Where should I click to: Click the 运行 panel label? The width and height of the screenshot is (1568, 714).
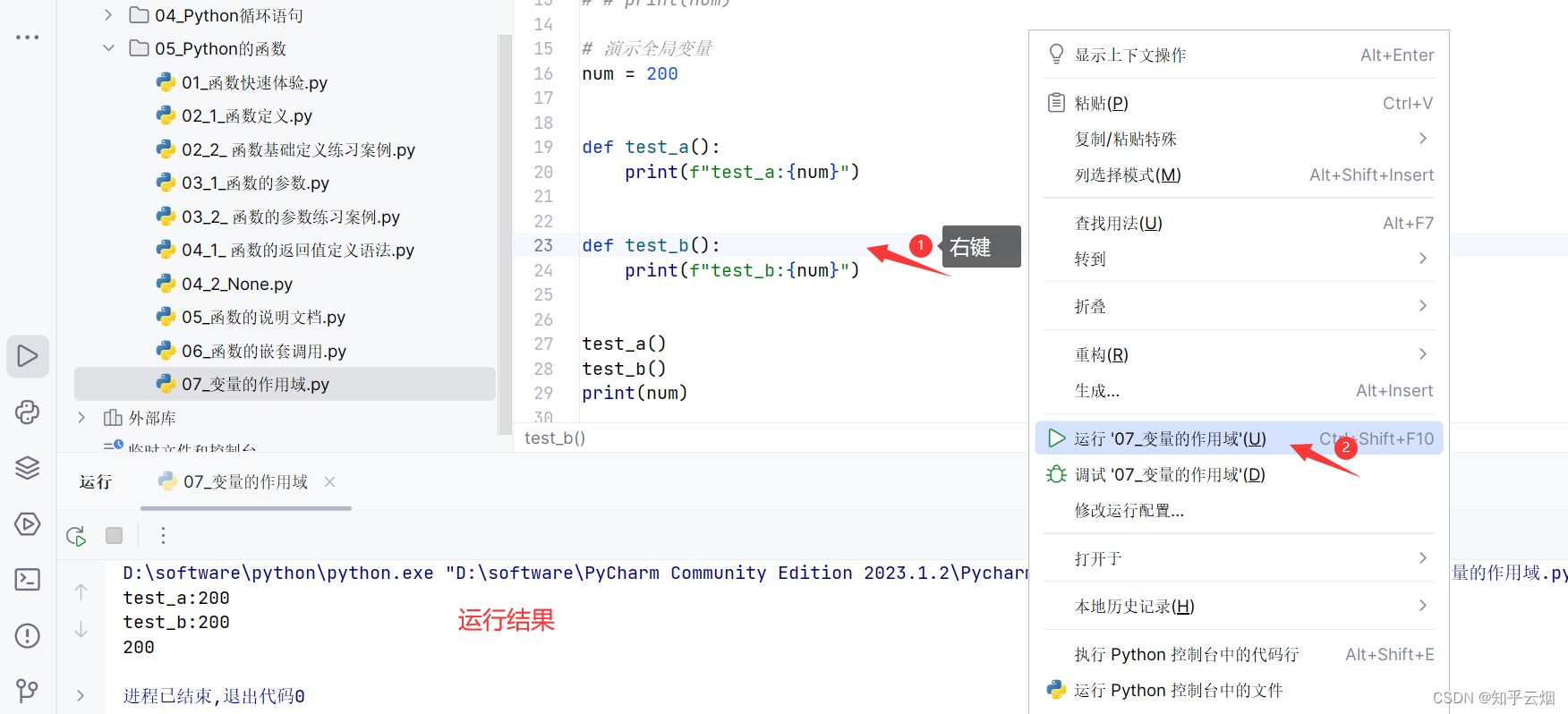point(96,481)
